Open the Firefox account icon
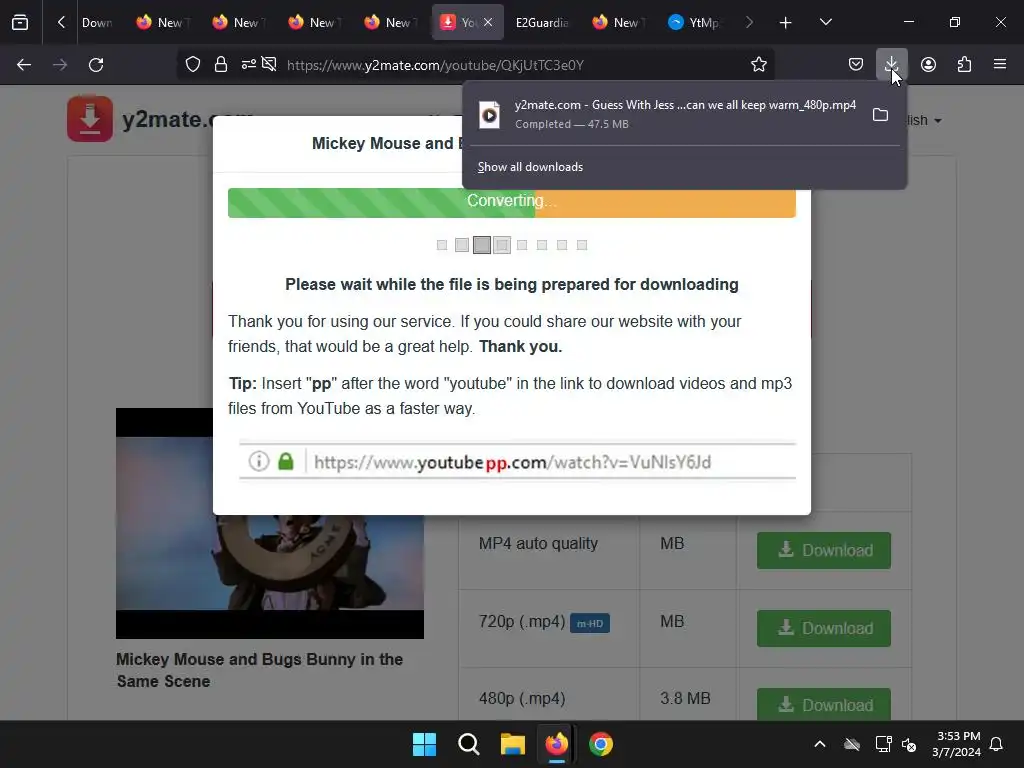Viewport: 1024px width, 768px height. (928, 64)
